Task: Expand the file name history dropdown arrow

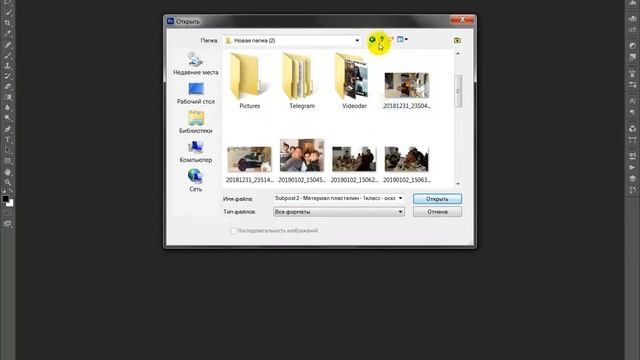Action: point(400,198)
